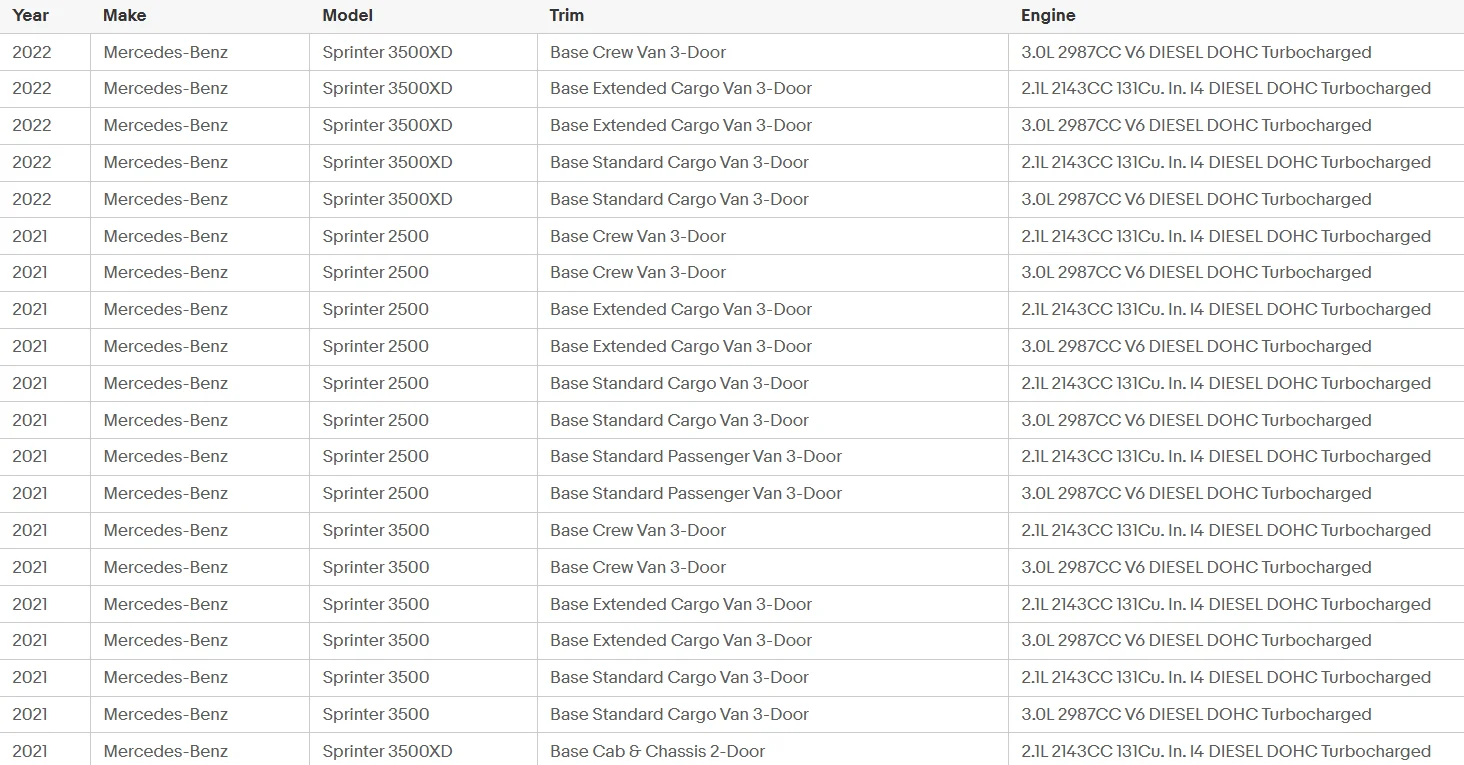The width and height of the screenshot is (1464, 765).
Task: Select Sprinter 3500XD model in Cab & Chassis row
Action: point(387,751)
